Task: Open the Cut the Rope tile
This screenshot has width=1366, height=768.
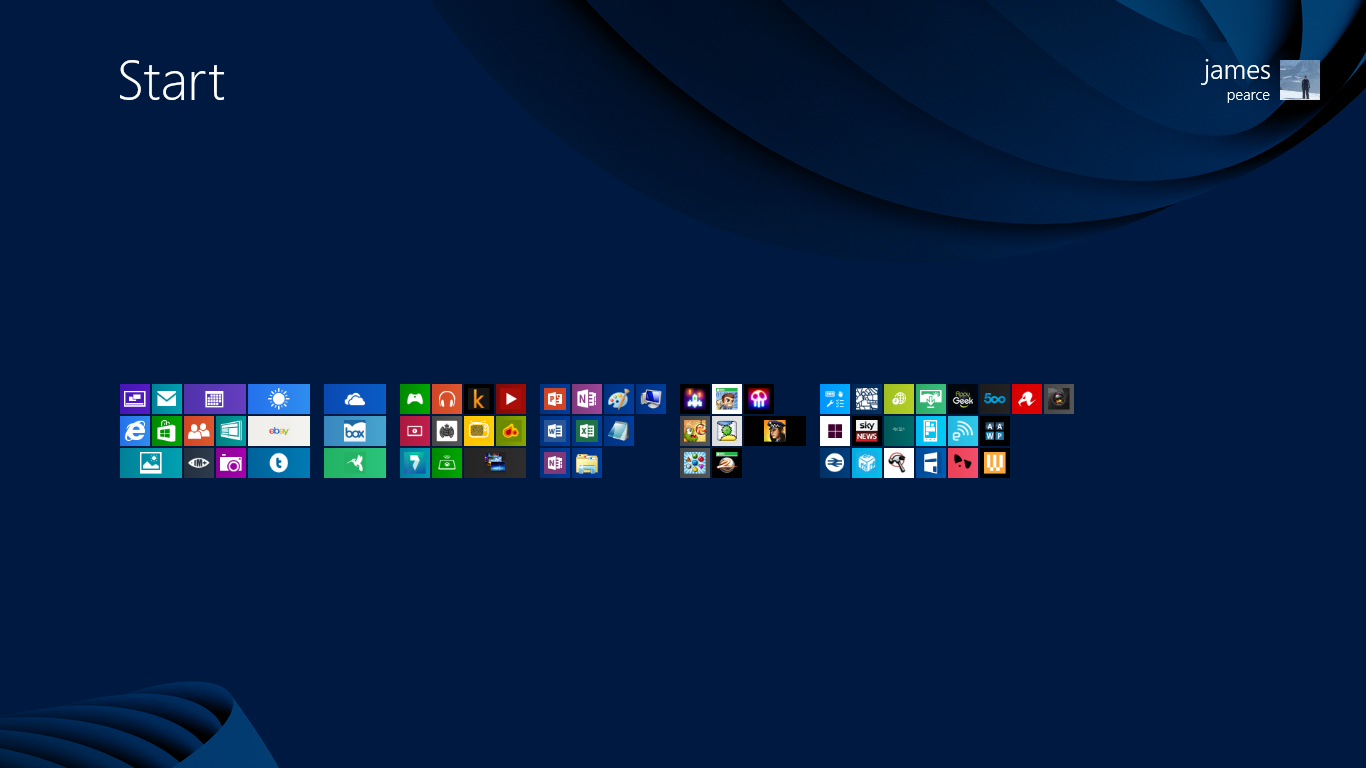Action: click(x=695, y=431)
